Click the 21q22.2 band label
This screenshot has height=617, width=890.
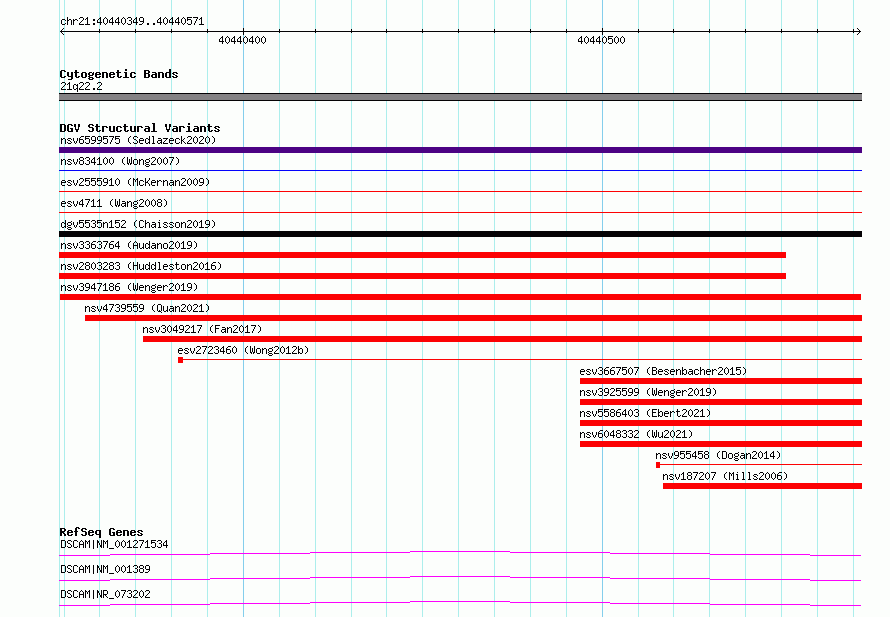tap(81, 86)
